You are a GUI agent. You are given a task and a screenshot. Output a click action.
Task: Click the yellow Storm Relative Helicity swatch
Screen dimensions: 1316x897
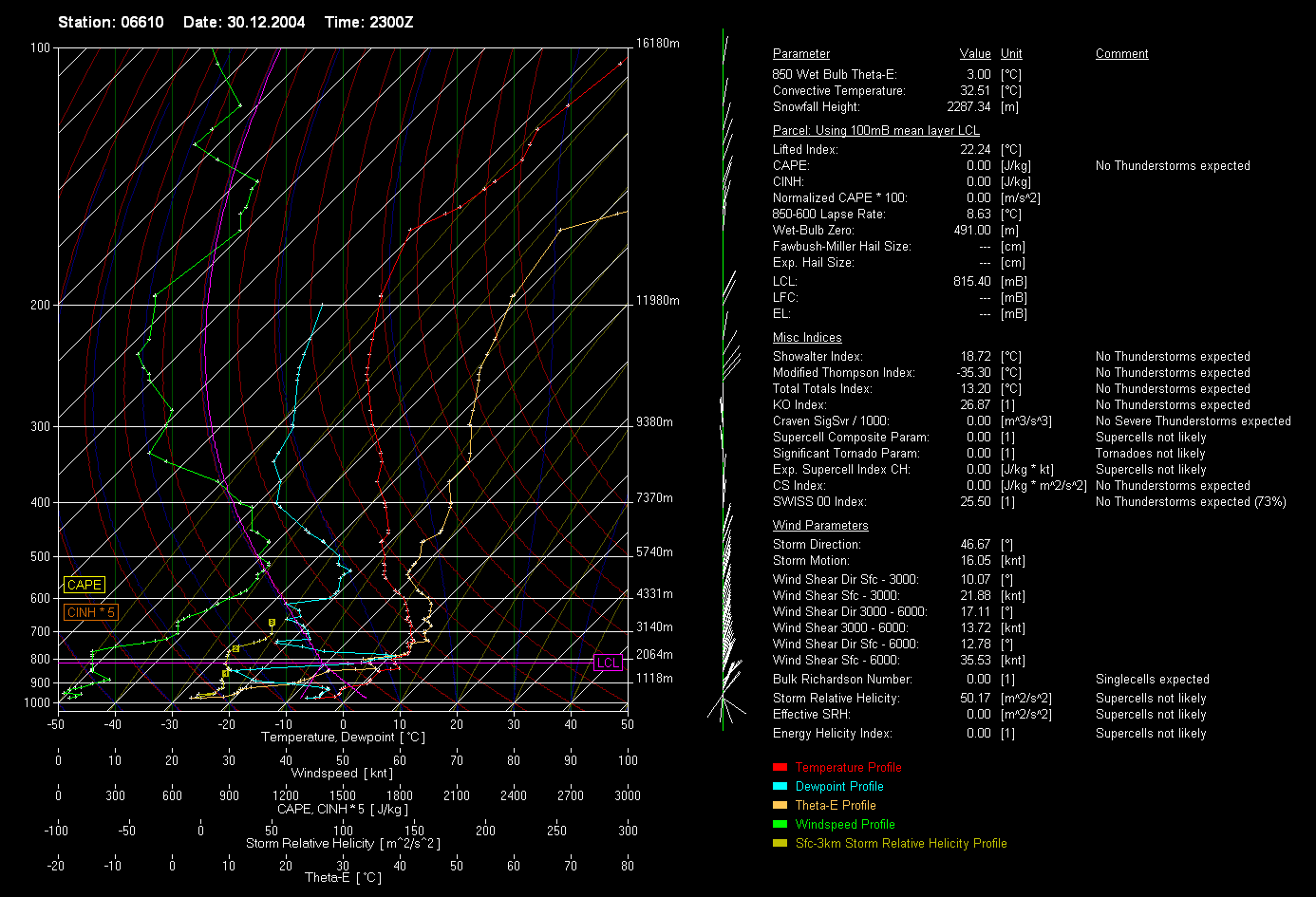(780, 843)
